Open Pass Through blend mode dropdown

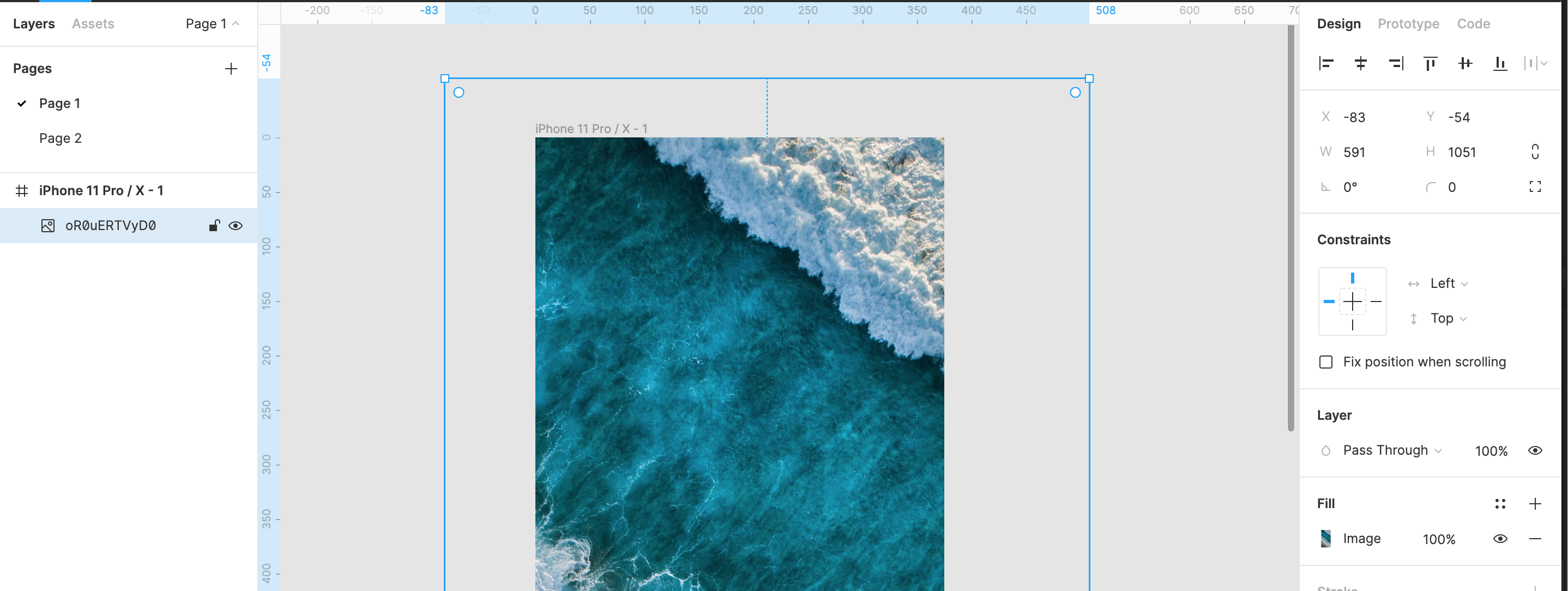click(x=1391, y=450)
